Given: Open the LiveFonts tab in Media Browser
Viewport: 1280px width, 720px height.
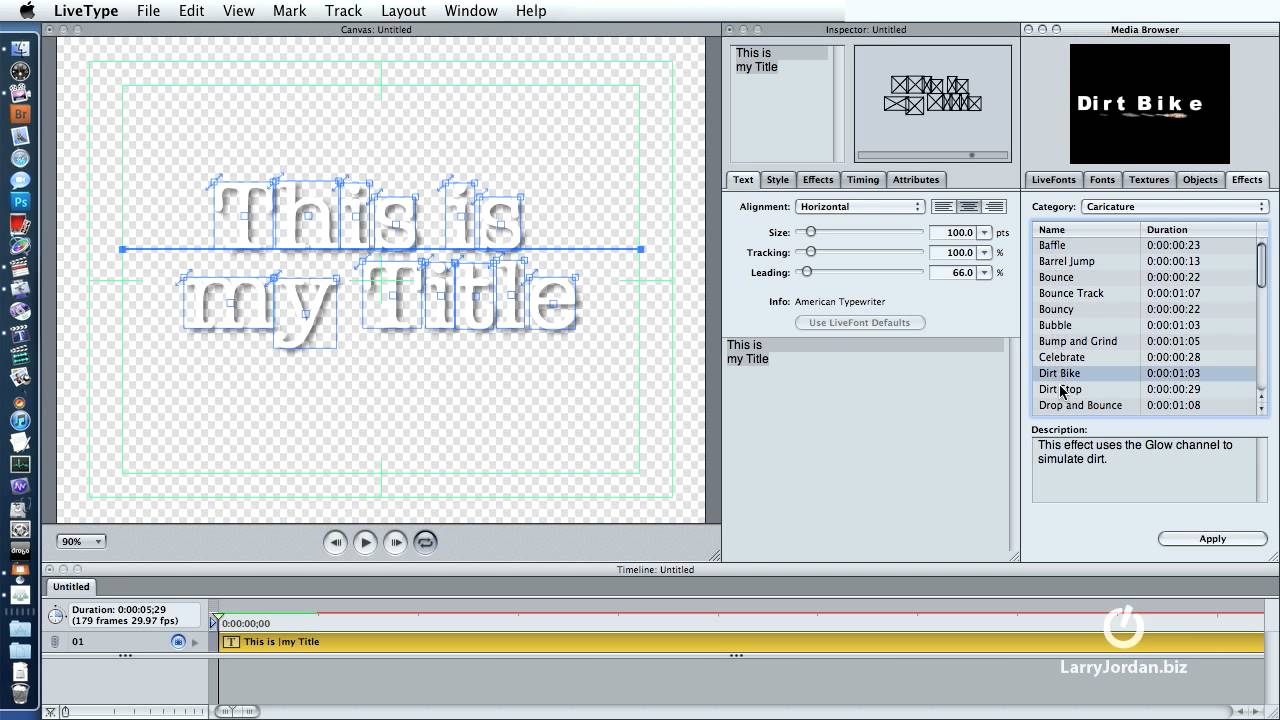Looking at the screenshot, I should [x=1054, y=180].
